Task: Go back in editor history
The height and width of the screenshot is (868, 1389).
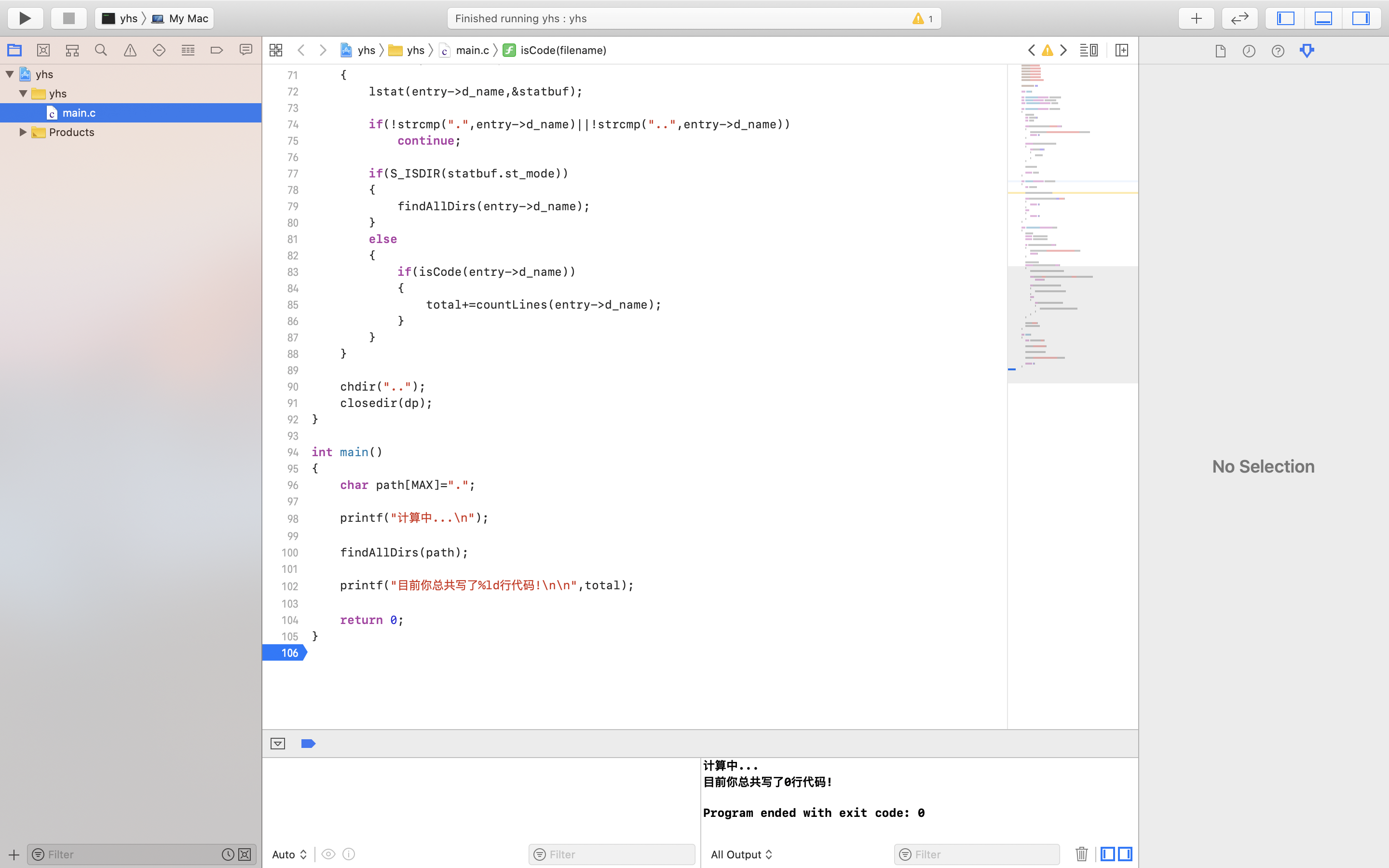Action: click(301, 51)
